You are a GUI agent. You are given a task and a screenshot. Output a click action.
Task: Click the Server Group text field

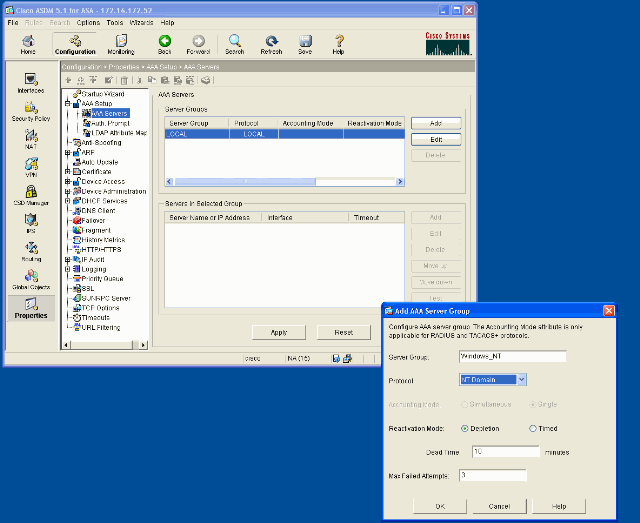511,356
